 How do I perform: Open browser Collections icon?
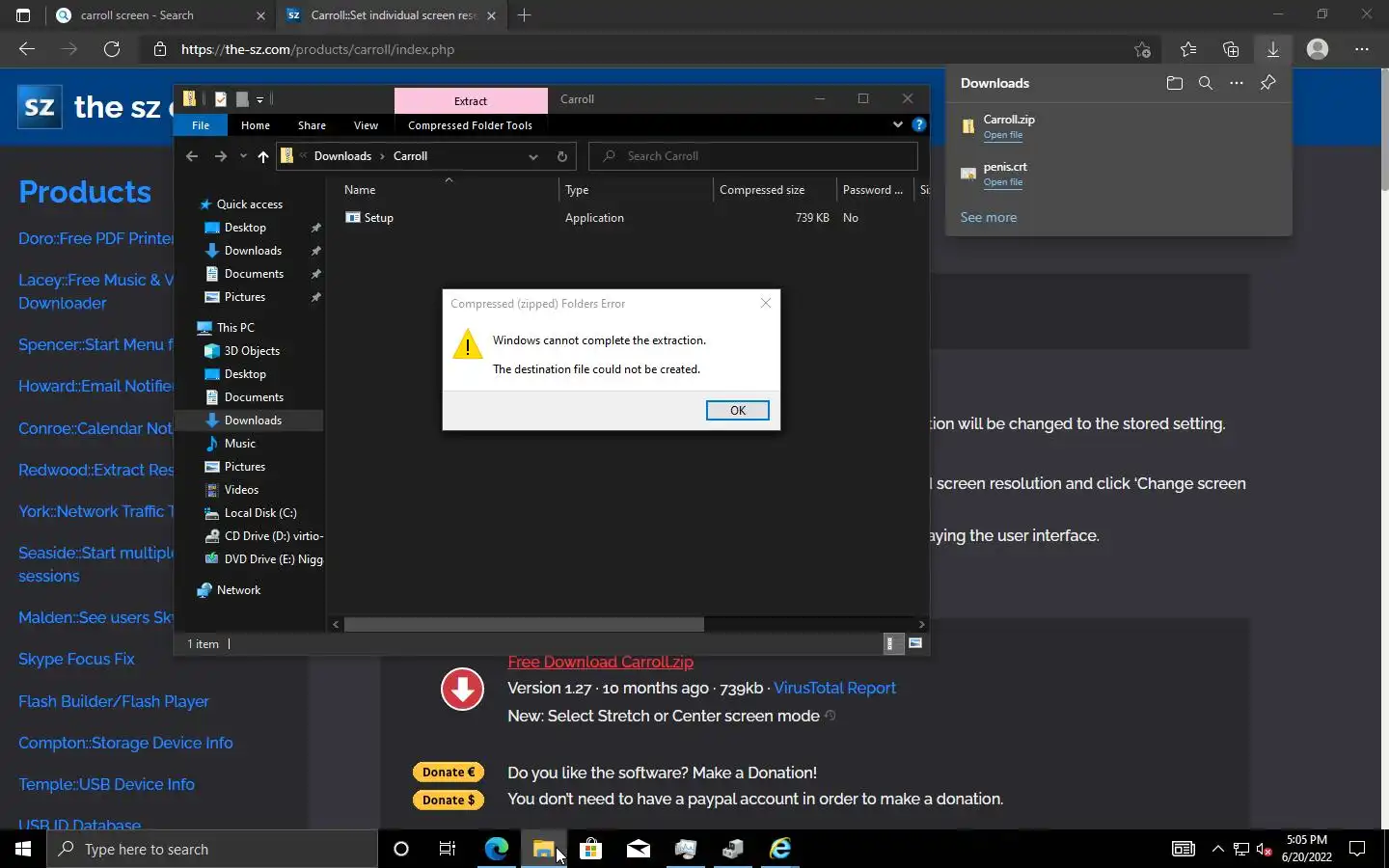tap(1230, 49)
